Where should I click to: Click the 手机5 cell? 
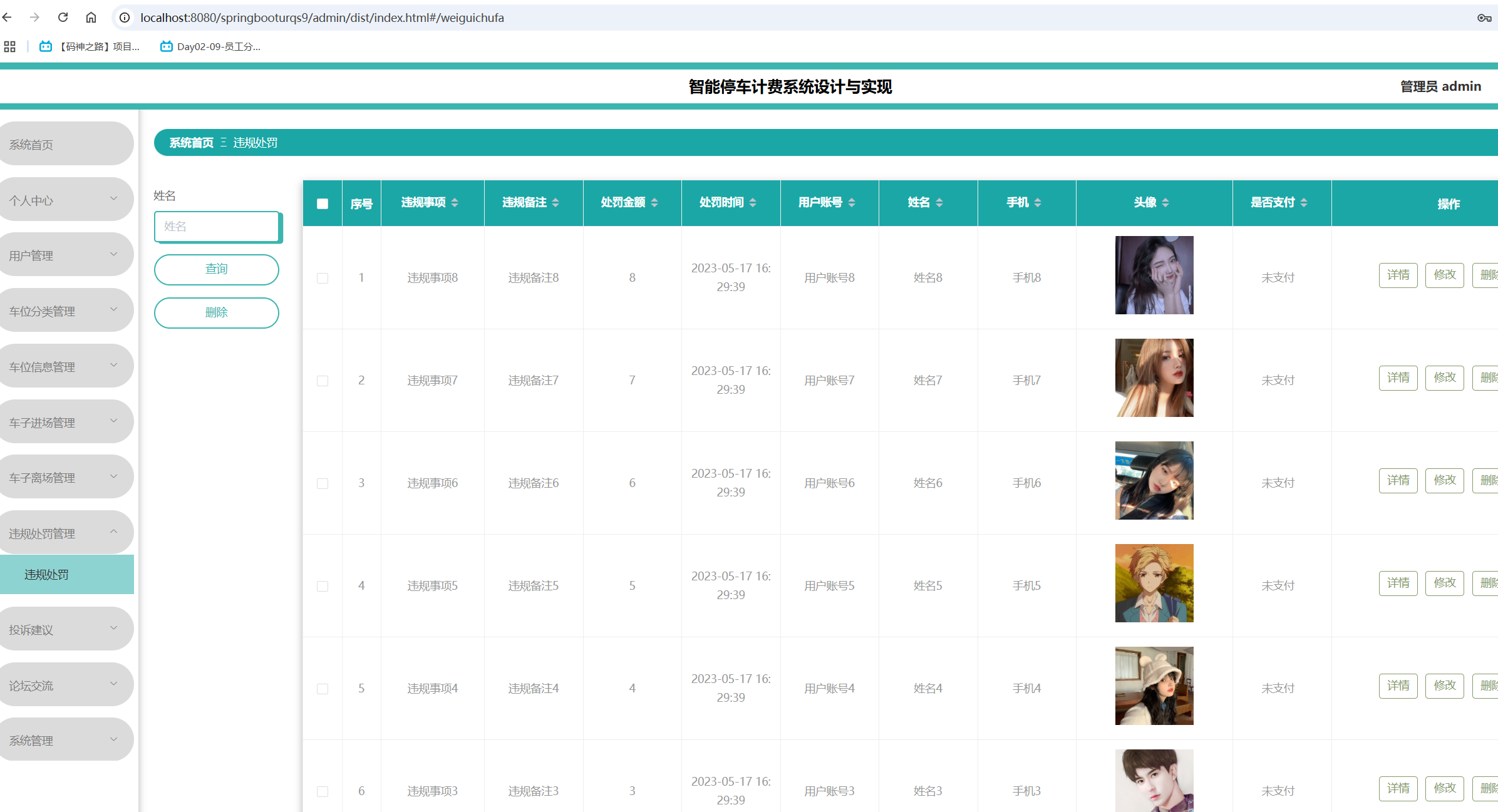click(x=1026, y=585)
